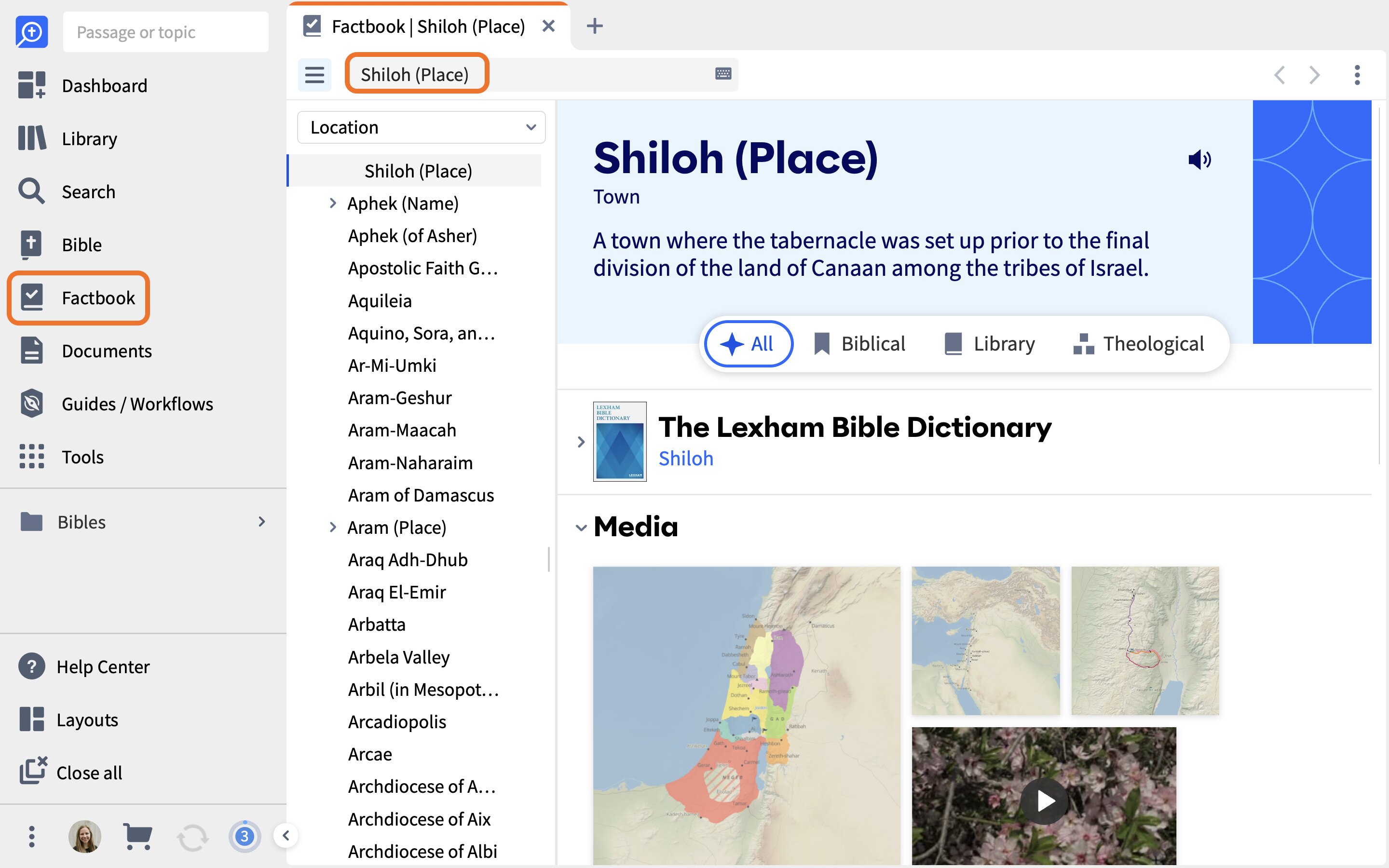Select the Library filter
Viewport: 1389px width, 868px height.
(x=990, y=344)
